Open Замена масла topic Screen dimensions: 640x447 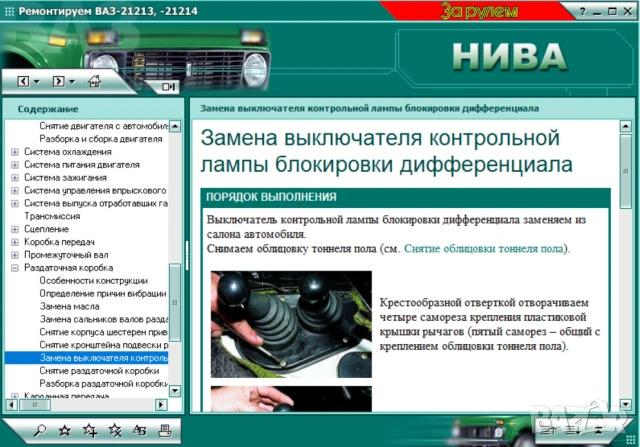tap(69, 306)
